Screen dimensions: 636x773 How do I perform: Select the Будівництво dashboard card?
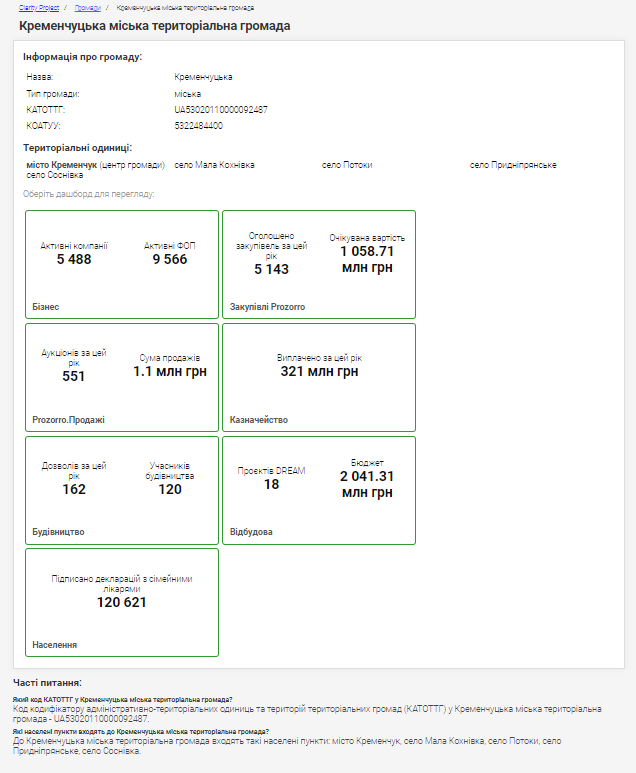tap(121, 490)
